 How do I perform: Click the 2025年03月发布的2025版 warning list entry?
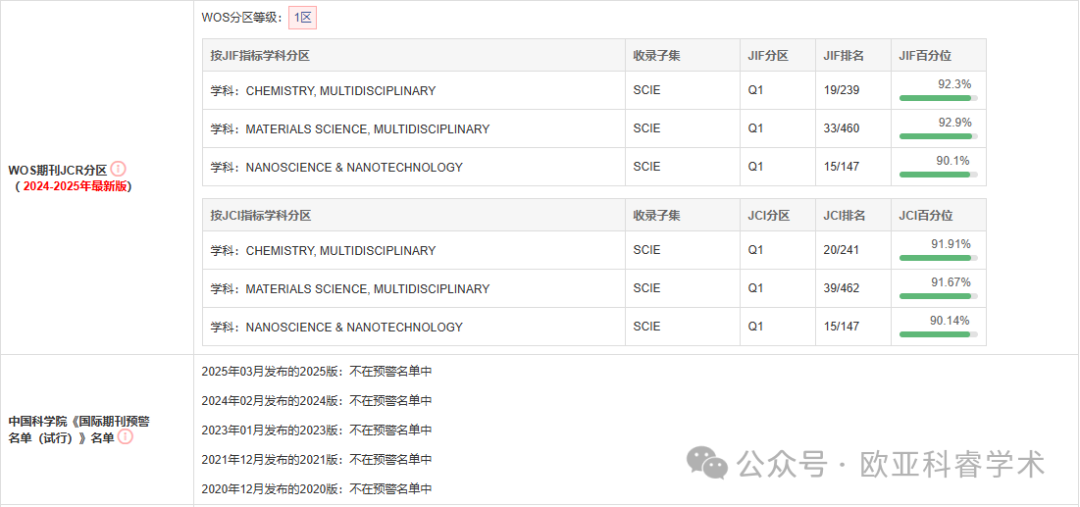317,371
